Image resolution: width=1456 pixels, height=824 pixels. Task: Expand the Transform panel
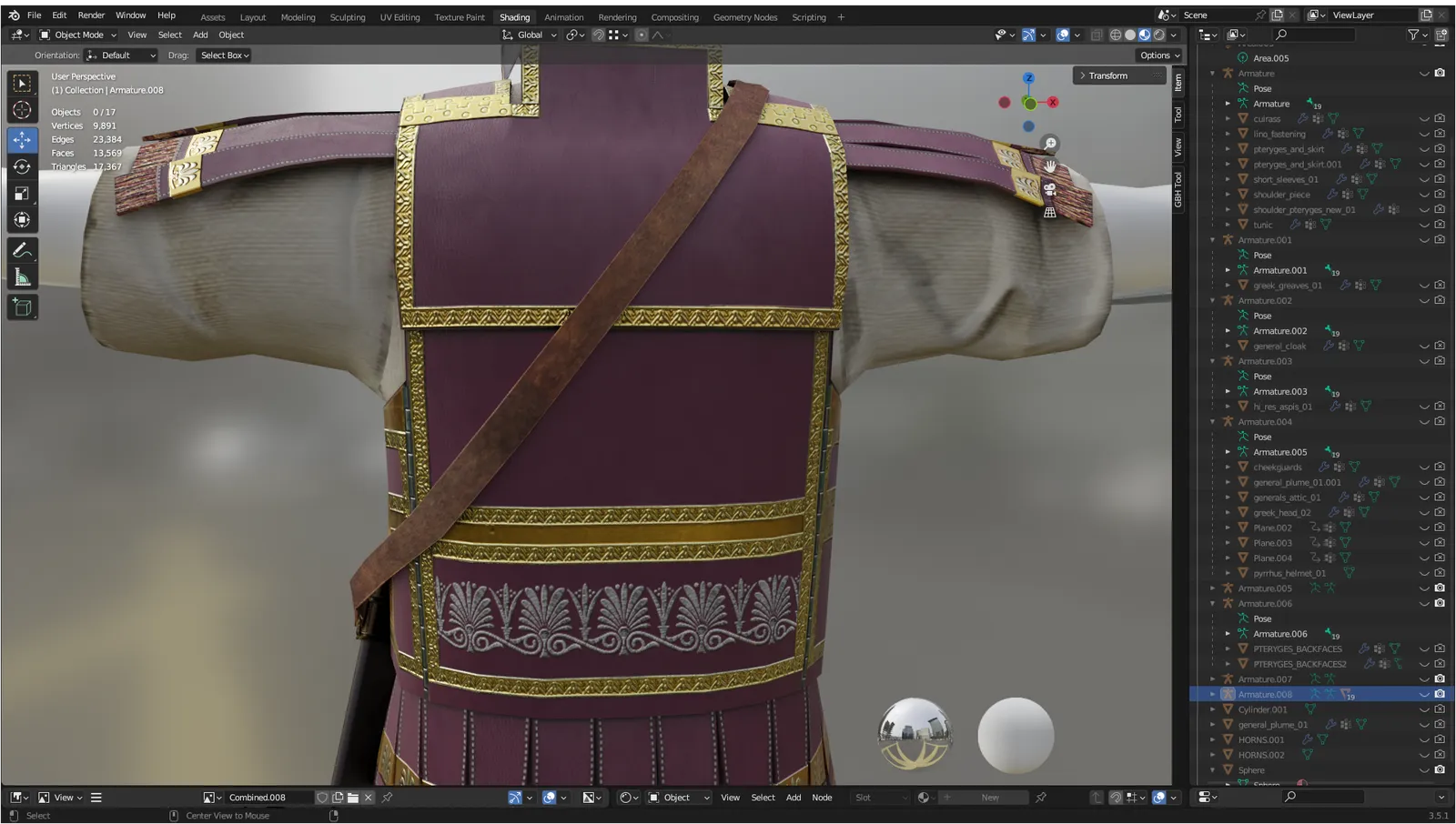coord(1119,75)
